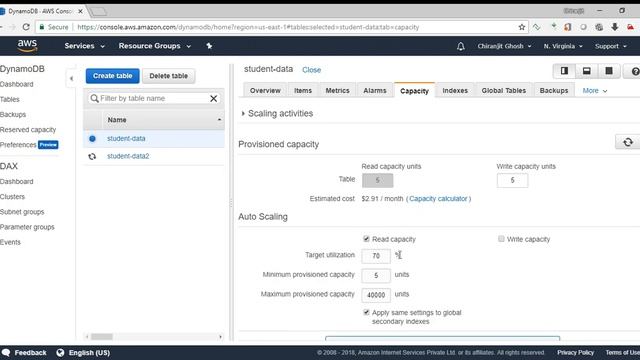This screenshot has width=640, height=360.
Task: Open the Alarms tab
Action: (375, 91)
